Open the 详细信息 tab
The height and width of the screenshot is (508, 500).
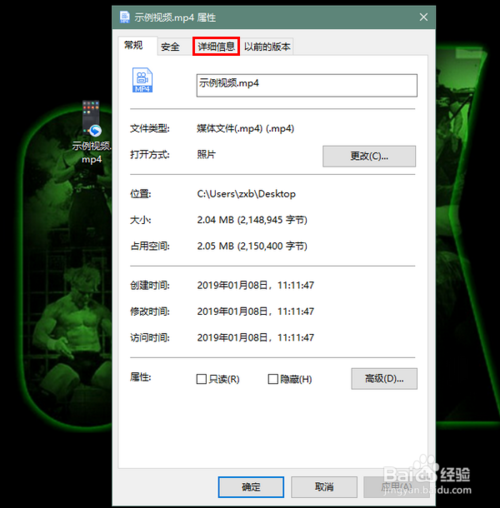(x=216, y=46)
